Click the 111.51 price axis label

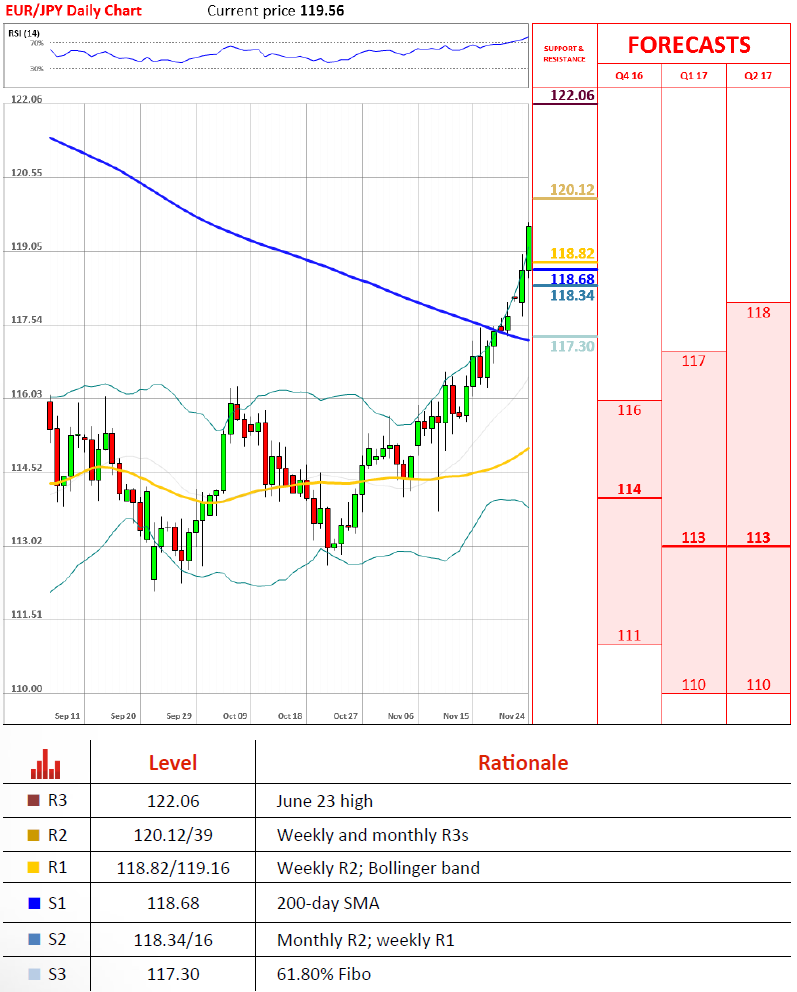tap(27, 614)
